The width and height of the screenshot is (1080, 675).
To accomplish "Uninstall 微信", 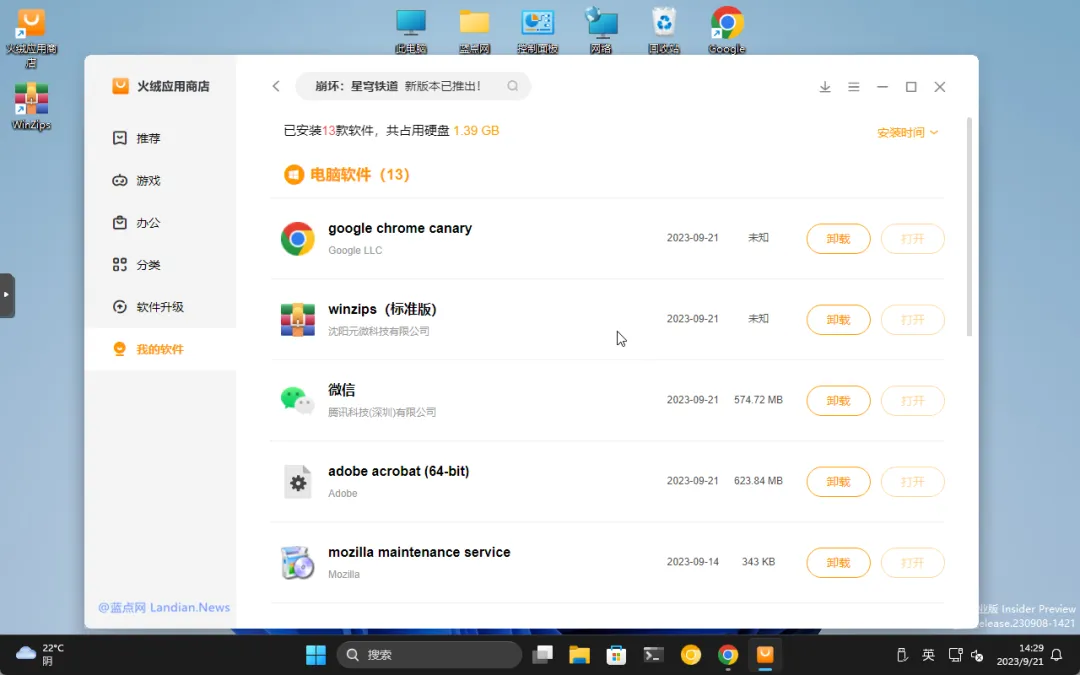I will pos(838,401).
